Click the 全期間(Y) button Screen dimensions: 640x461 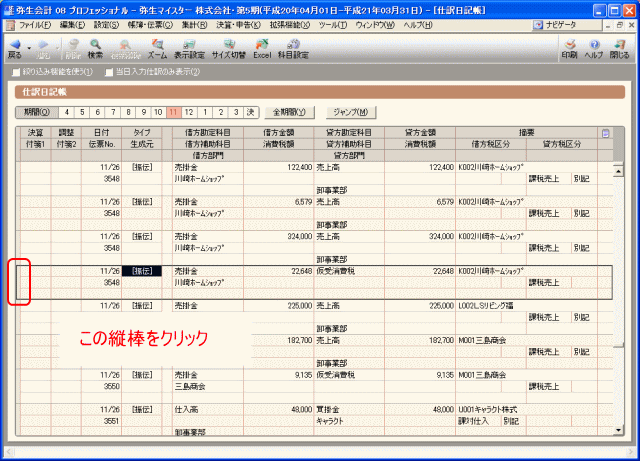pos(289,112)
